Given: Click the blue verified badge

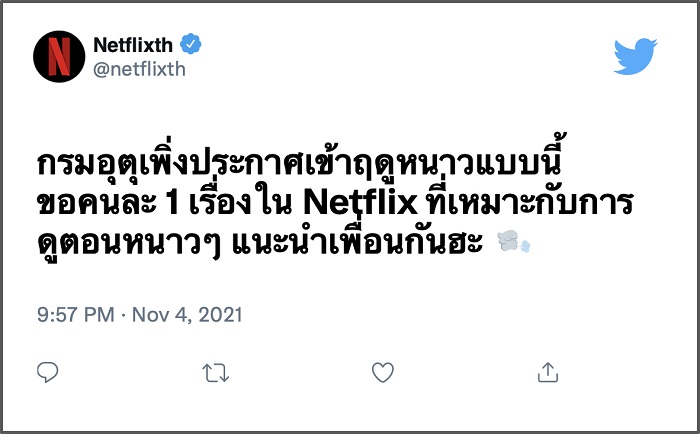Looking at the screenshot, I should pos(191,44).
